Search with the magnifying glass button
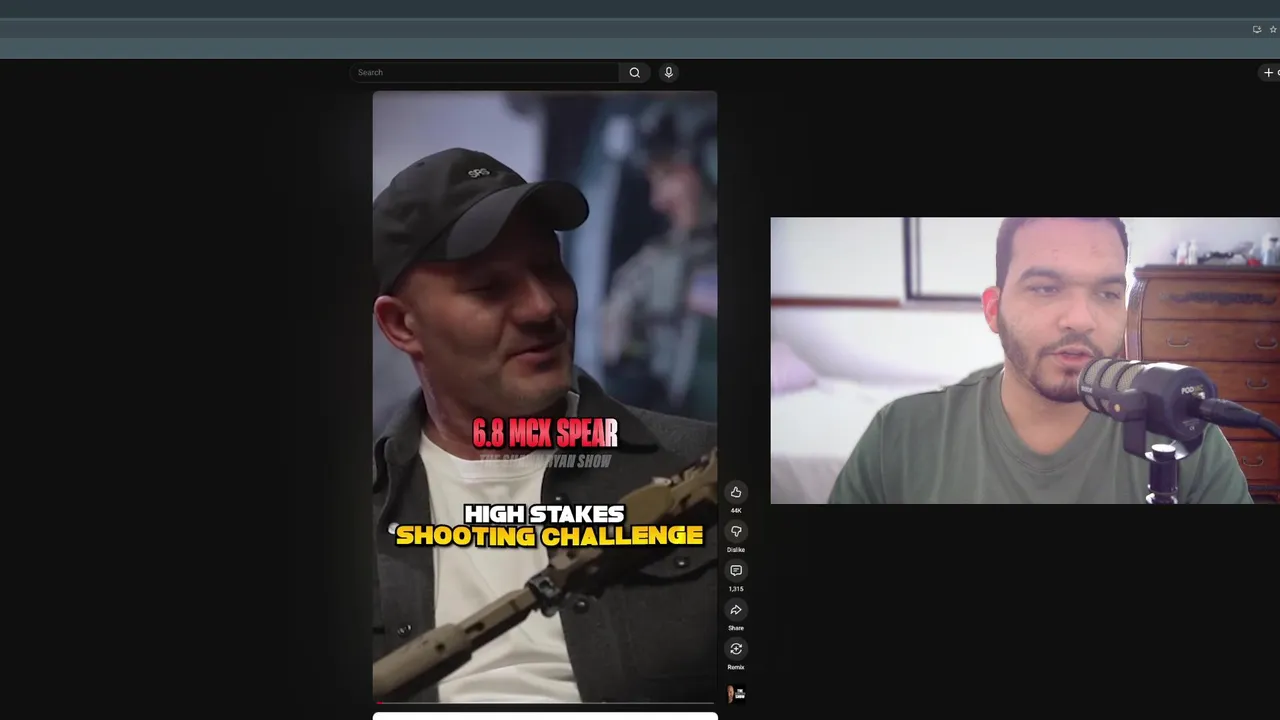Image resolution: width=1280 pixels, height=720 pixels. [x=634, y=72]
